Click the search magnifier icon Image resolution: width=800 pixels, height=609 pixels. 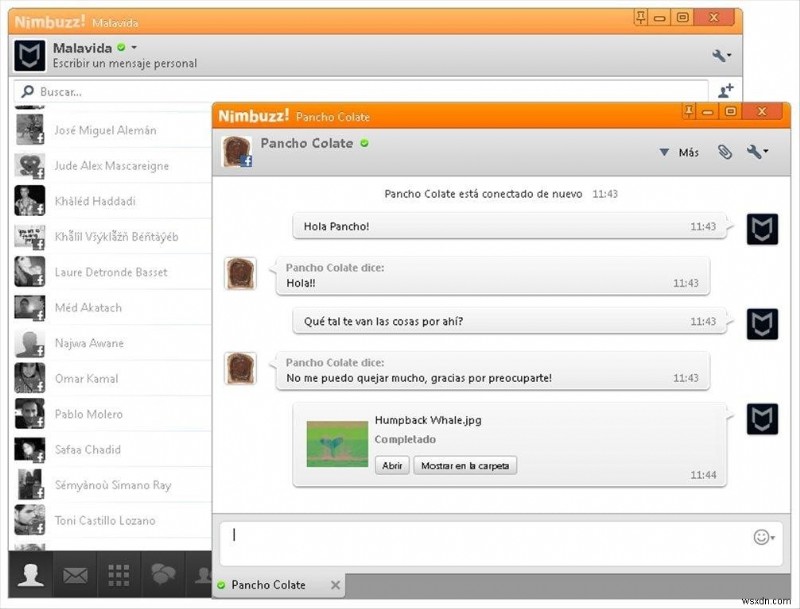[x=28, y=91]
